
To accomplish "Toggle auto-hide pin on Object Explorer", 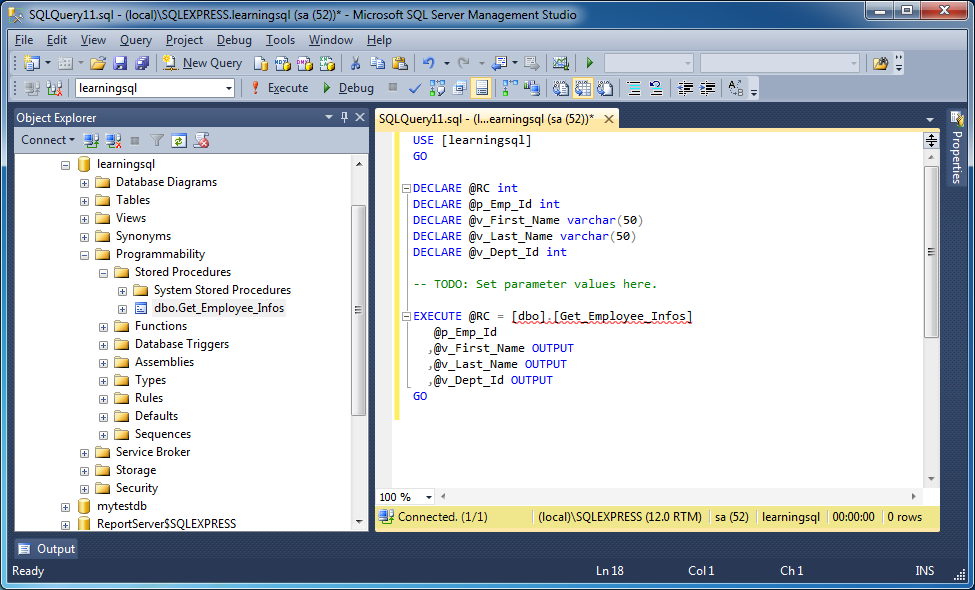I will [344, 117].
